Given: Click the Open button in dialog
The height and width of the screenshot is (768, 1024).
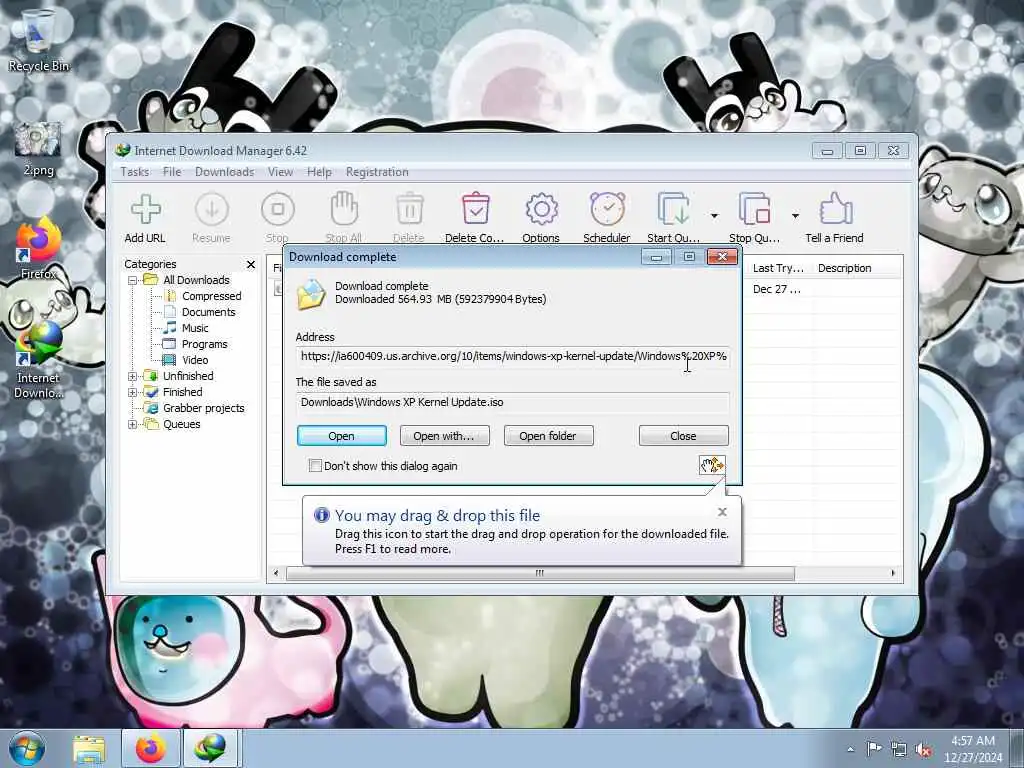Looking at the screenshot, I should pos(342,436).
